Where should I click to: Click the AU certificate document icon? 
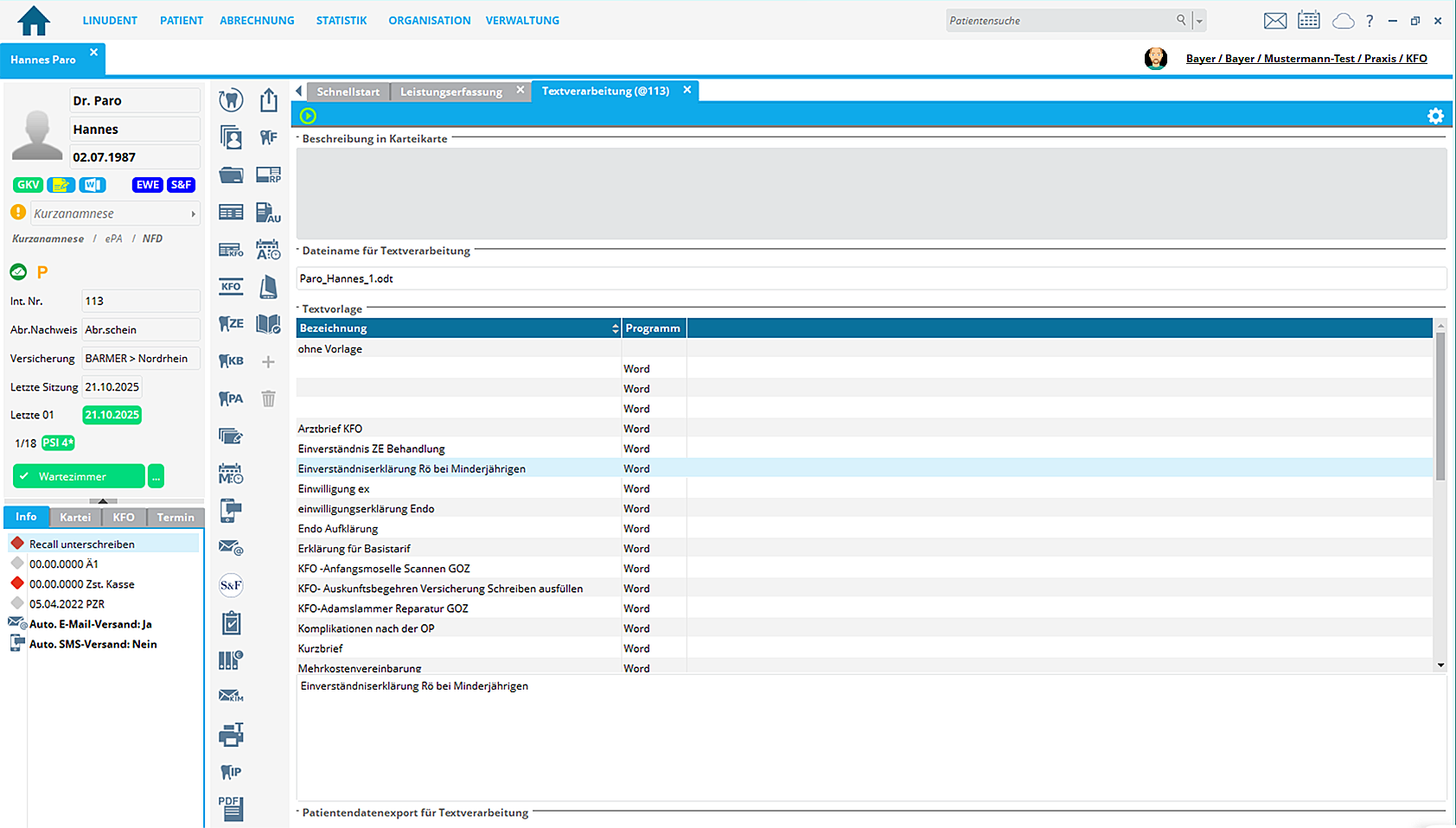(268, 213)
